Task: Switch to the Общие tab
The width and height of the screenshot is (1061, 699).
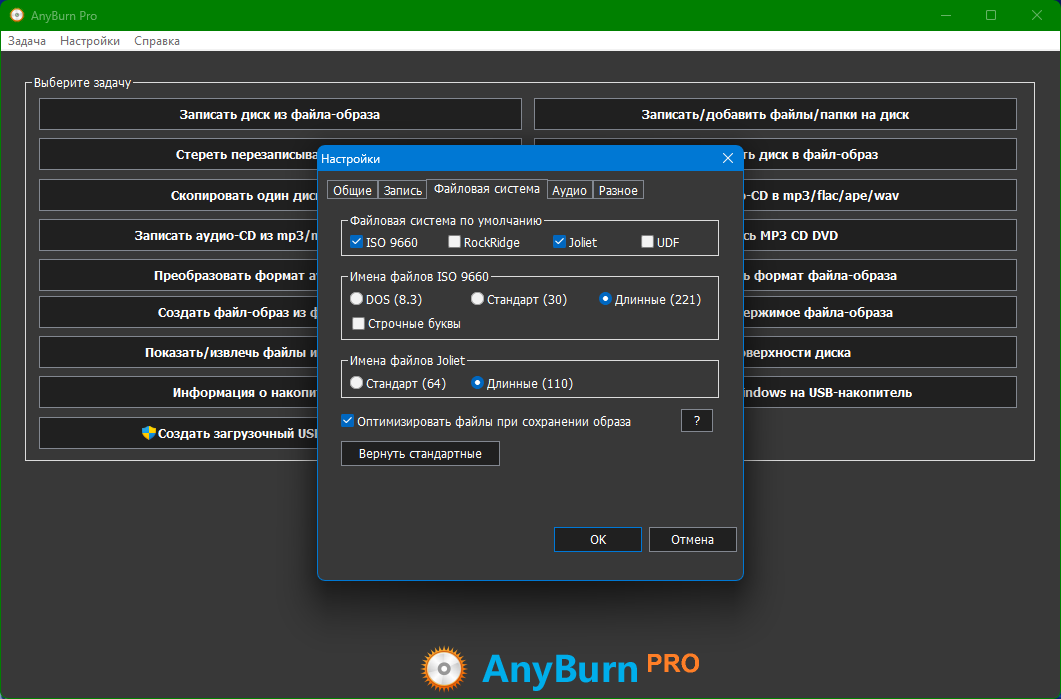Action: 352,190
